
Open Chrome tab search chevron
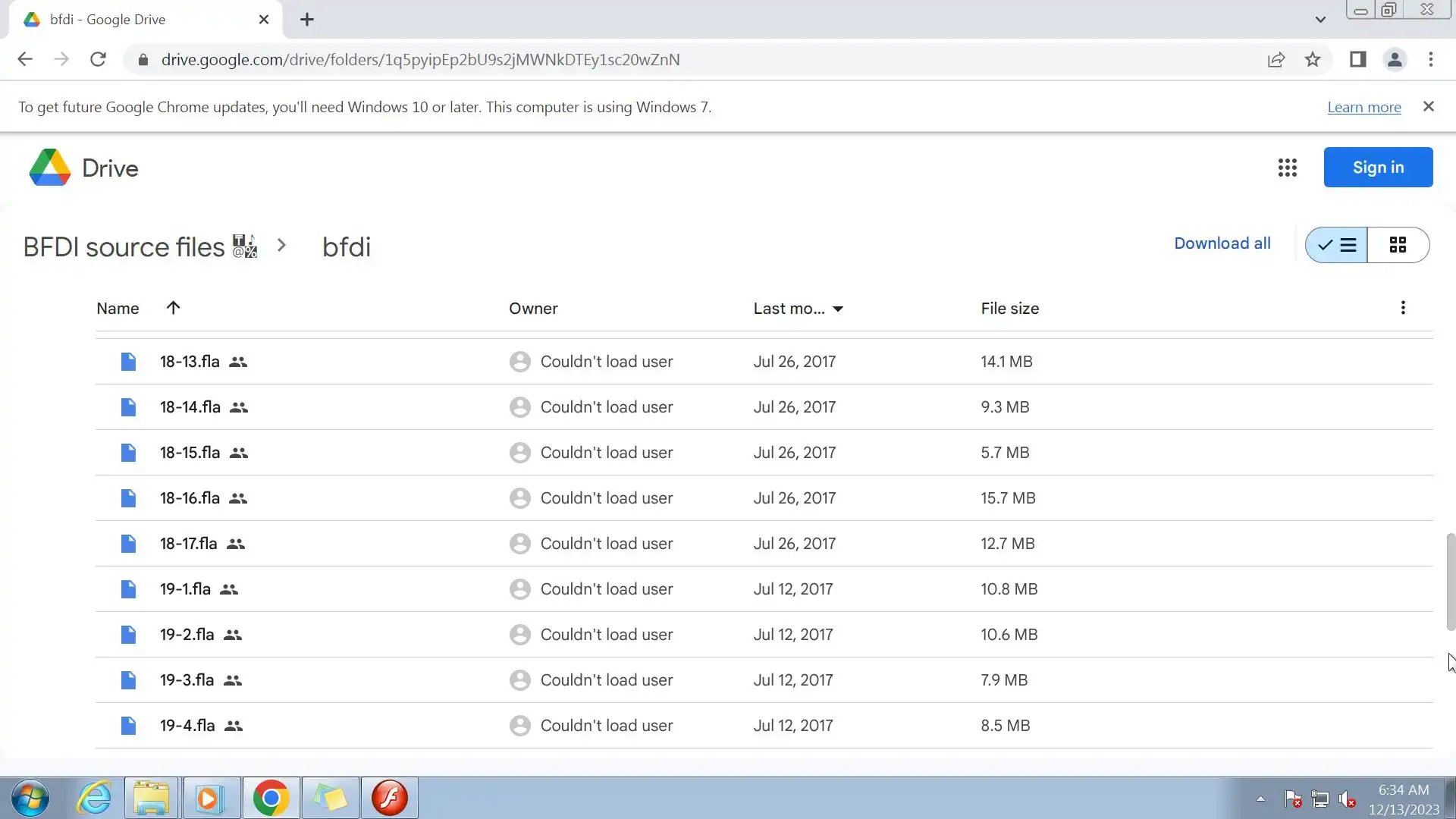tap(1319, 20)
